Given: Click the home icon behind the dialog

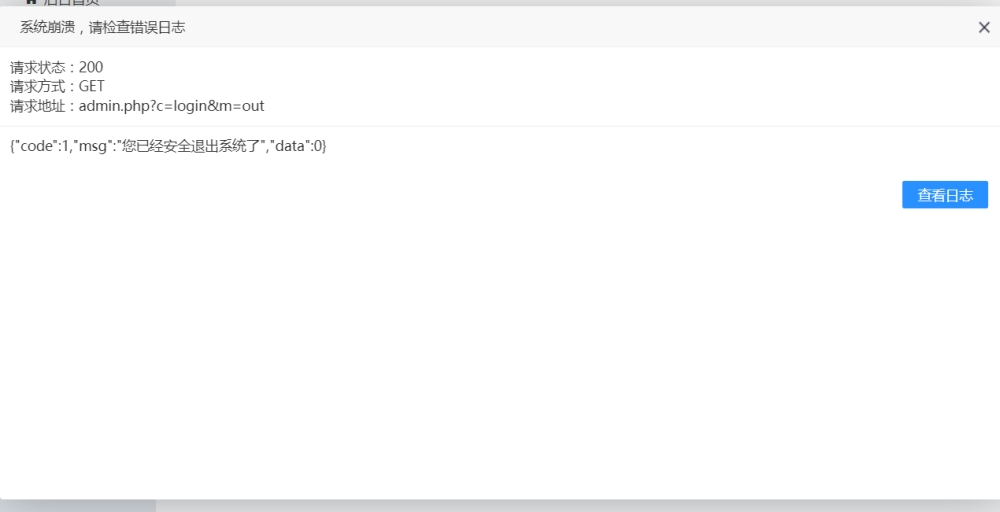Looking at the screenshot, I should pos(31,2).
